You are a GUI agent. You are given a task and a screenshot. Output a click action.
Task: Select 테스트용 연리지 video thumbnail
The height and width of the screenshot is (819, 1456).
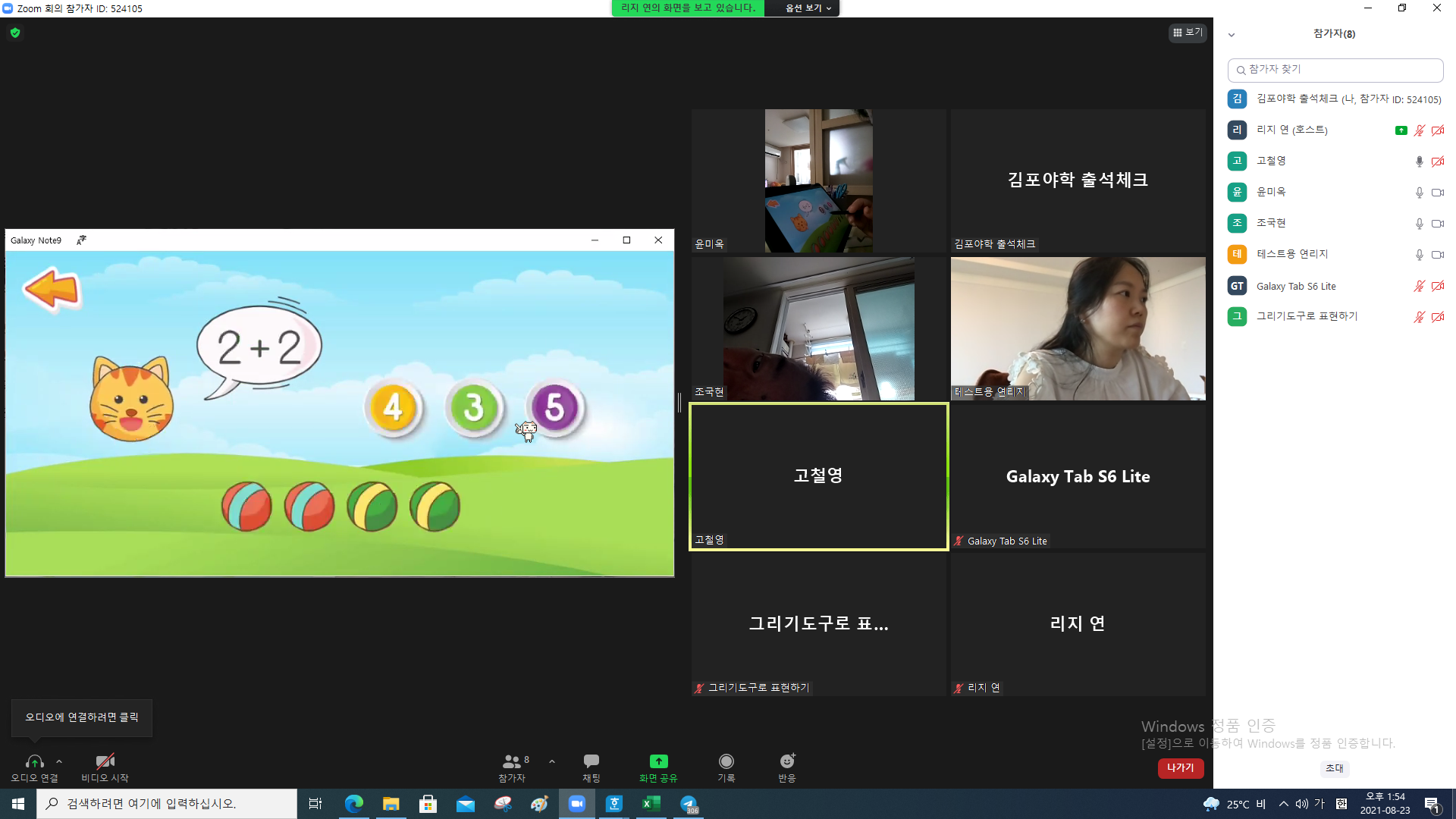(1078, 328)
